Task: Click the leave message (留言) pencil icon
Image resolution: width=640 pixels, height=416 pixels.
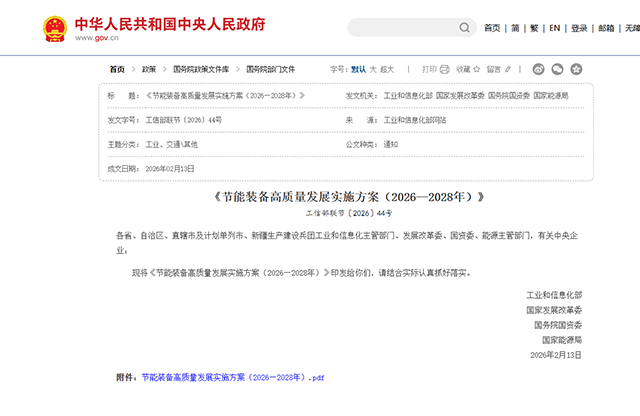Action: pos(508,69)
